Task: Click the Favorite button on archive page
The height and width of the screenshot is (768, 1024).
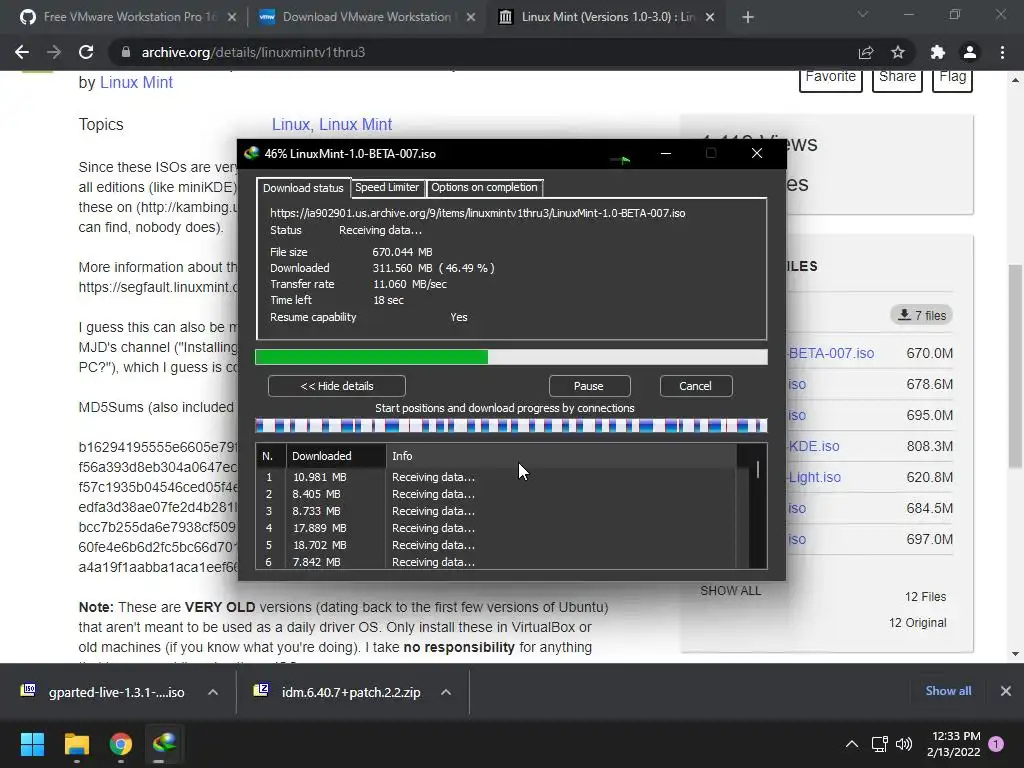Action: point(831,79)
